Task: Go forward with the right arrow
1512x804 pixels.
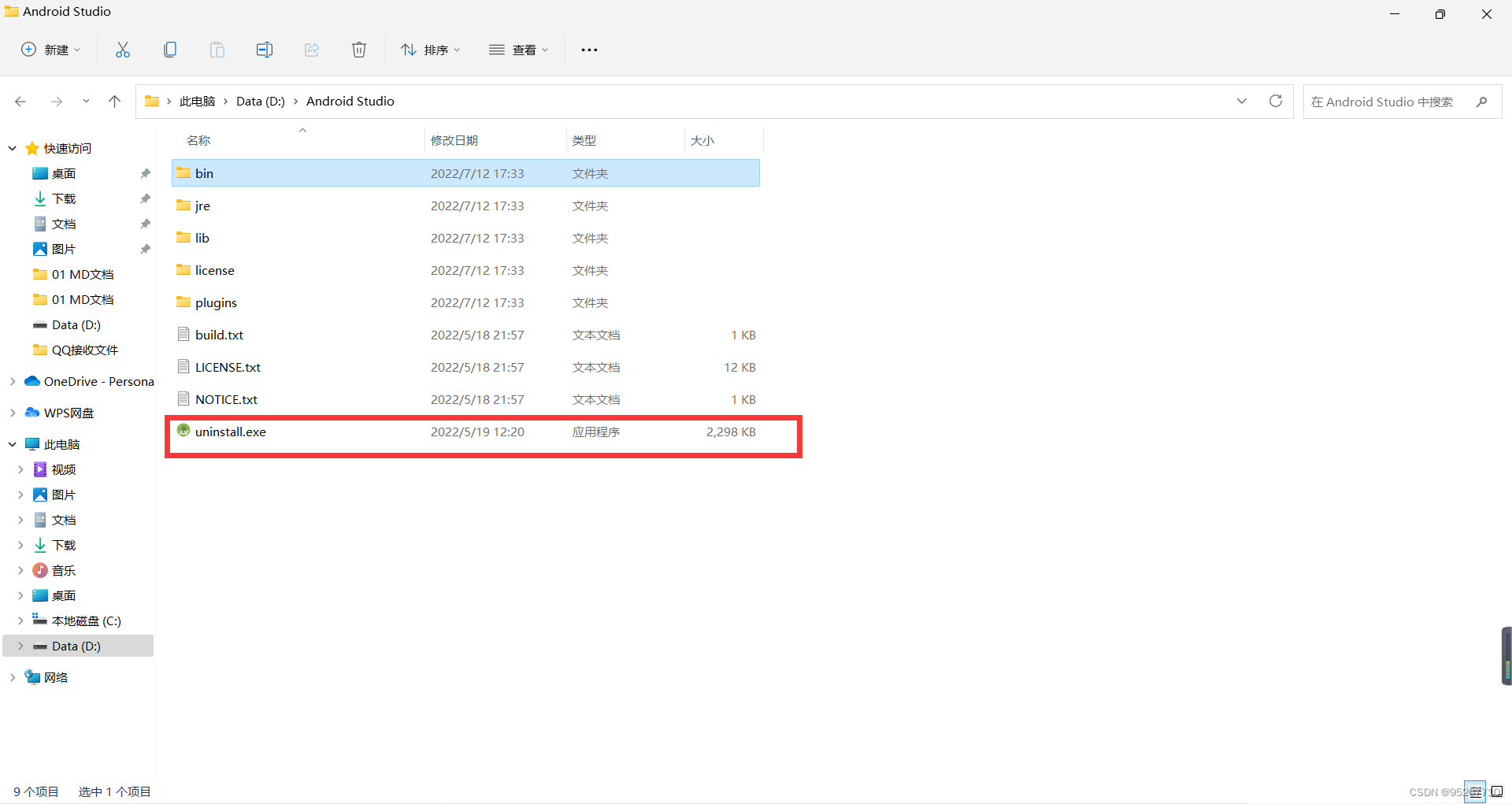Action: coord(57,102)
